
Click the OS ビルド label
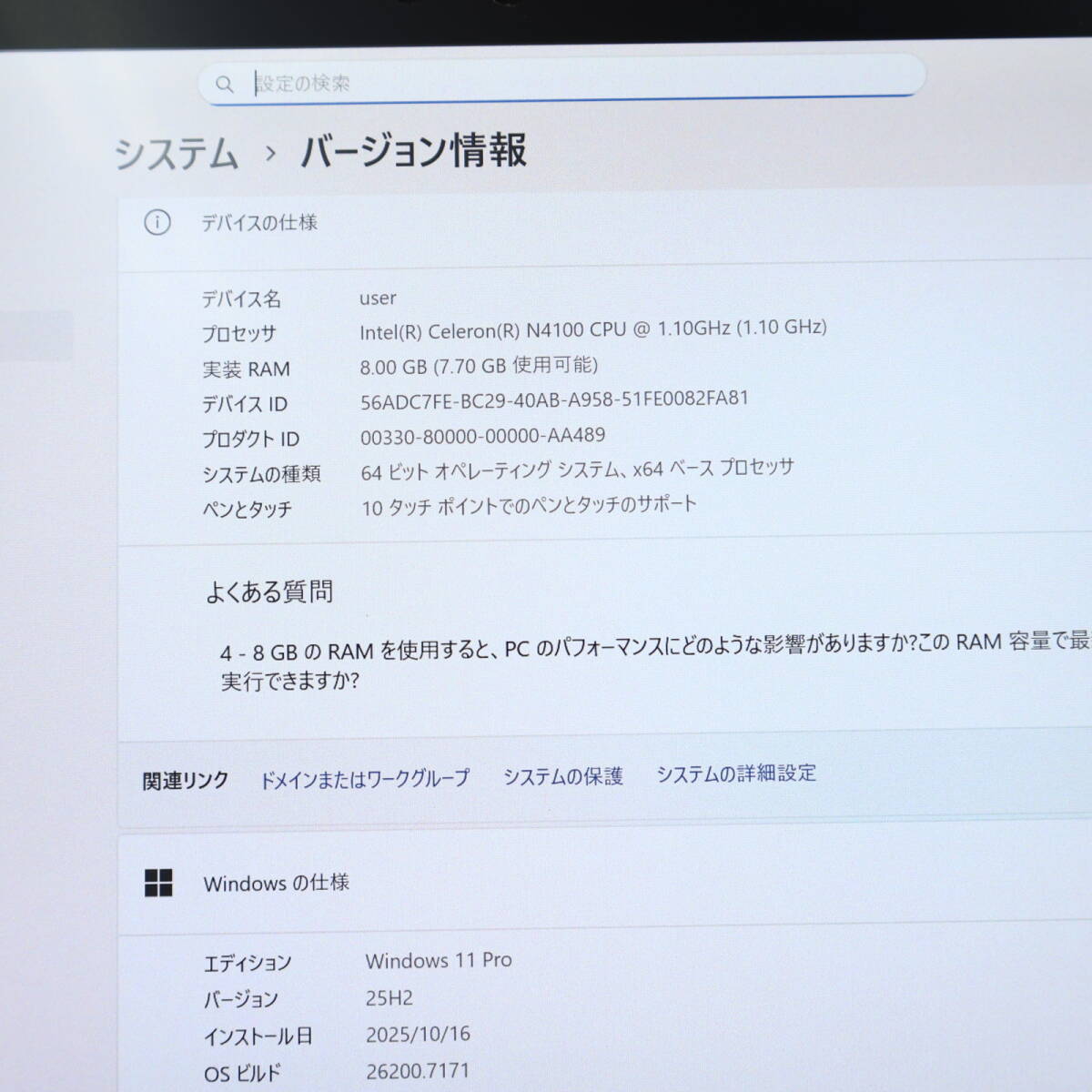(x=243, y=1074)
